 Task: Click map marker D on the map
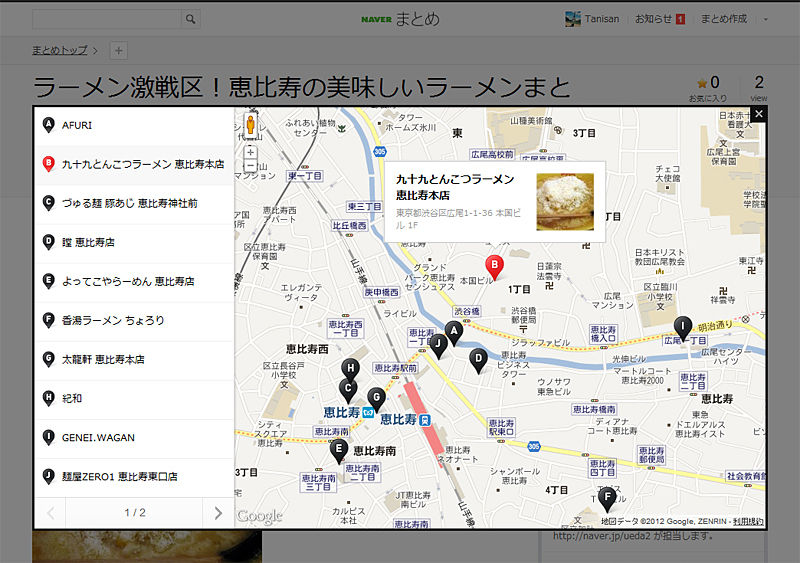tap(478, 361)
